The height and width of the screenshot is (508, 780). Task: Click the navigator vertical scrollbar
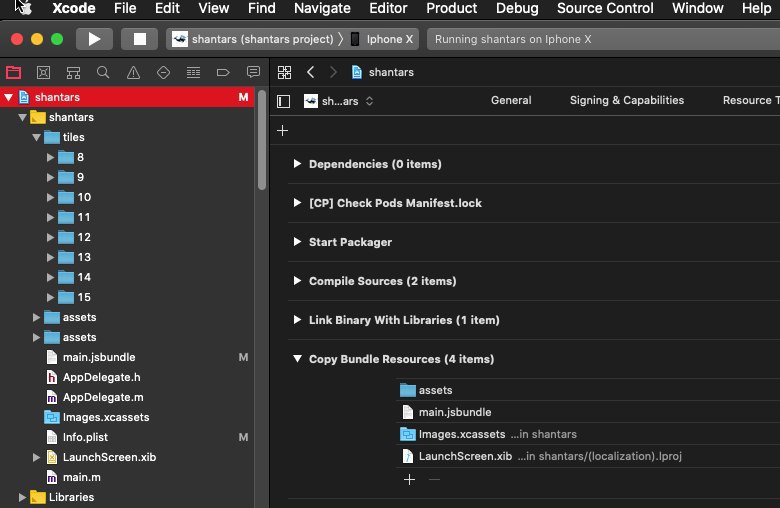tap(262, 140)
